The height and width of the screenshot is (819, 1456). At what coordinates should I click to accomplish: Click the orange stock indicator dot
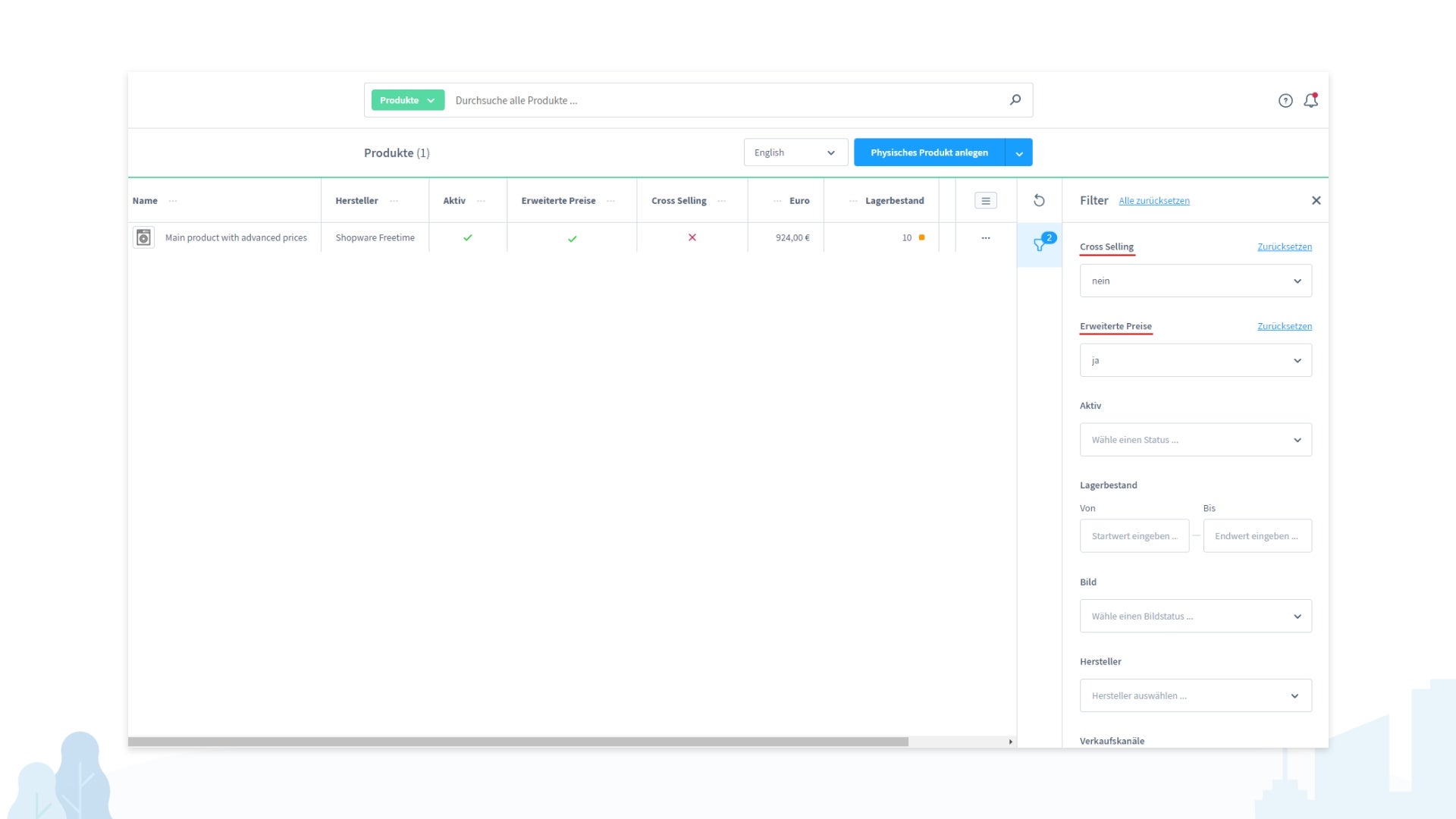(921, 237)
